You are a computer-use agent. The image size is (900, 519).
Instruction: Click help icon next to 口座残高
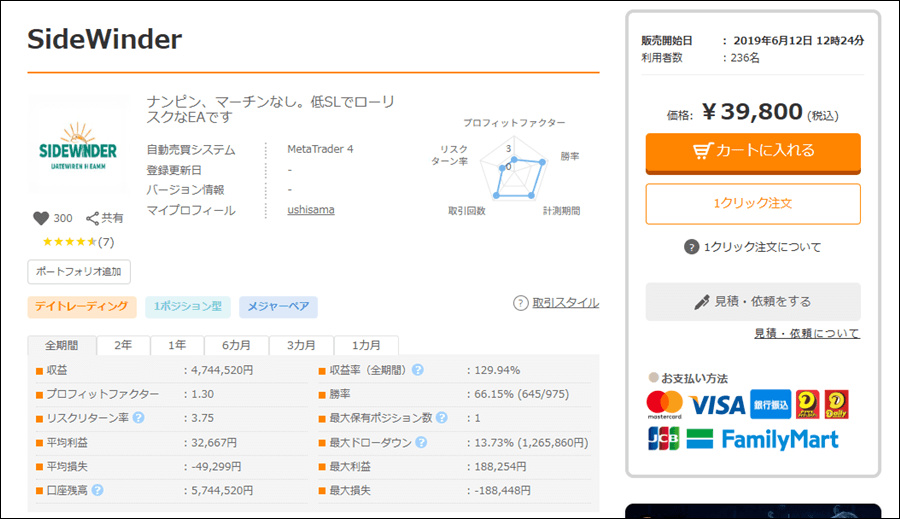point(98,490)
